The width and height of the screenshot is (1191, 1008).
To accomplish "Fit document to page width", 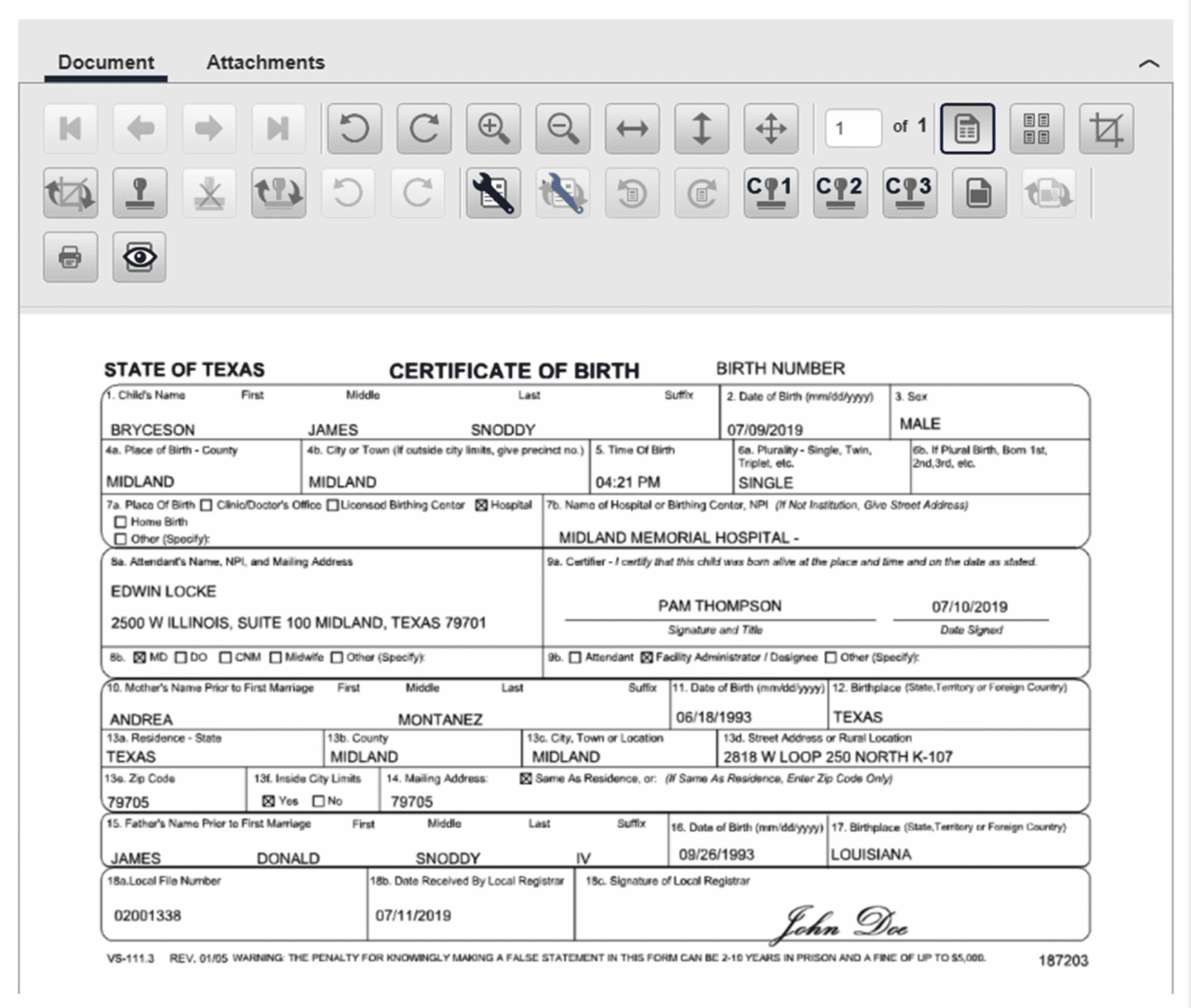I will pyautogui.click(x=632, y=128).
